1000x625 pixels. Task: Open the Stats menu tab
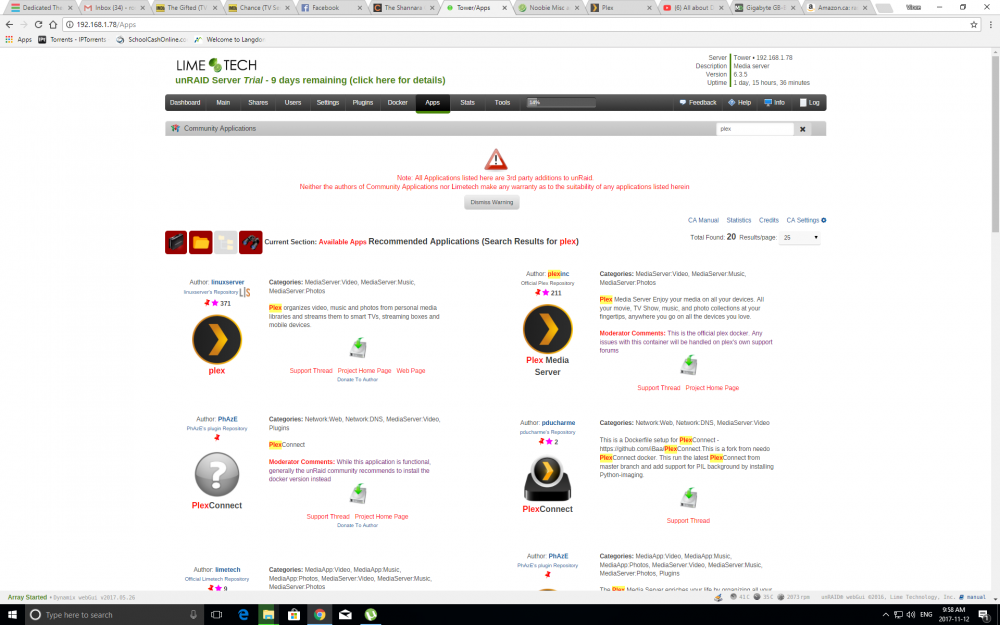(467, 103)
